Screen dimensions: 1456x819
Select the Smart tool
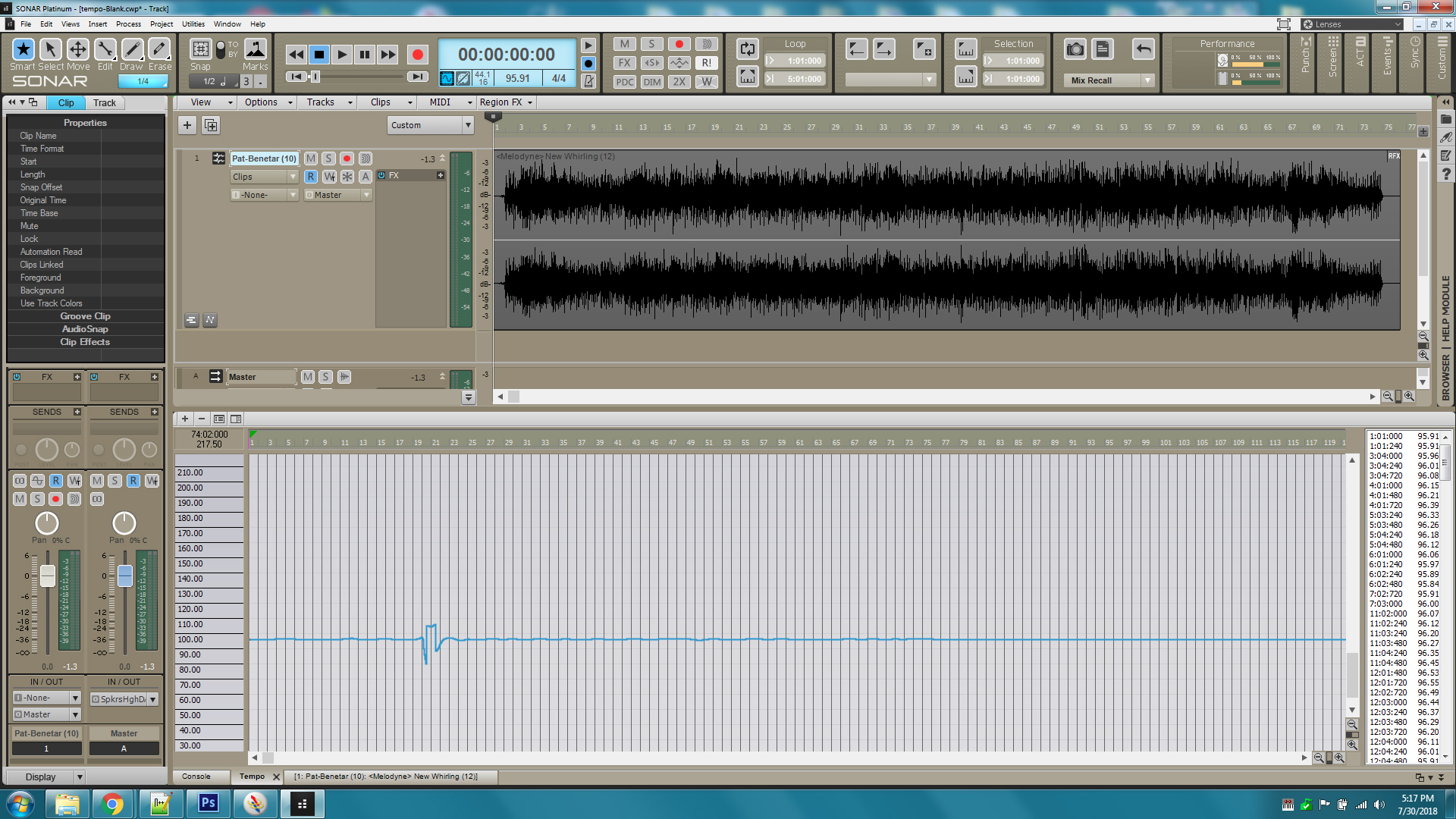pyautogui.click(x=23, y=50)
